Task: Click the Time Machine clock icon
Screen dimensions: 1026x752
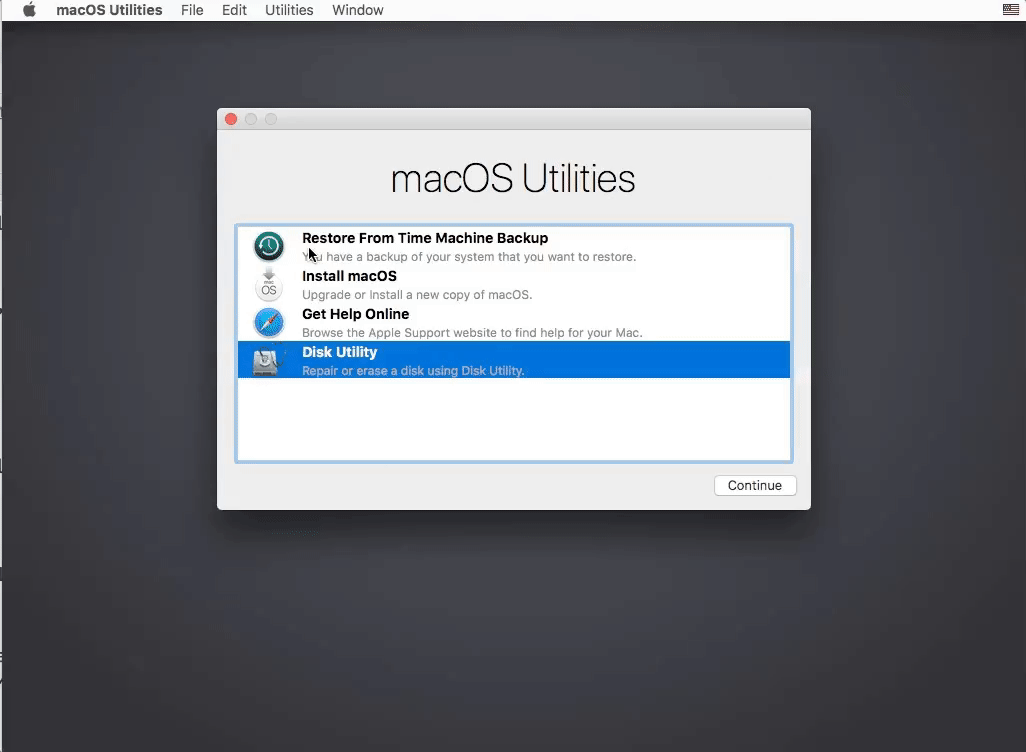Action: pos(269,247)
